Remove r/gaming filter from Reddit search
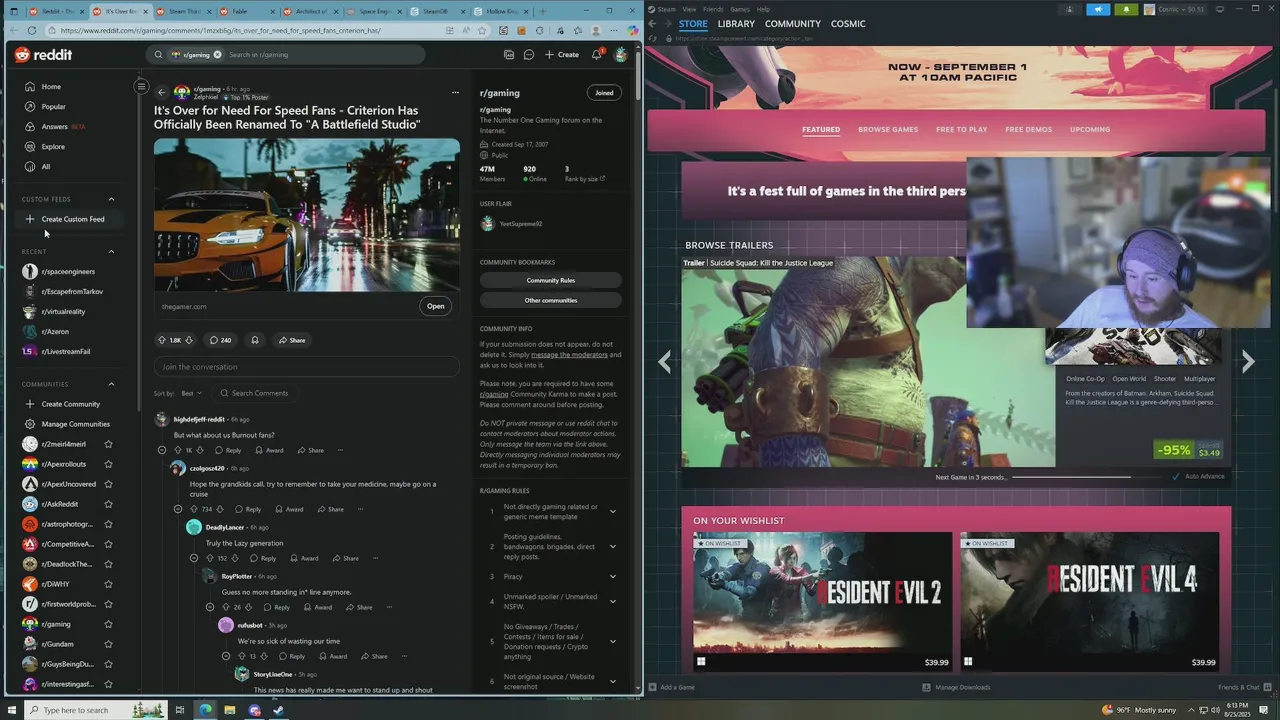Screen dimensions: 1280x720 coord(217,55)
